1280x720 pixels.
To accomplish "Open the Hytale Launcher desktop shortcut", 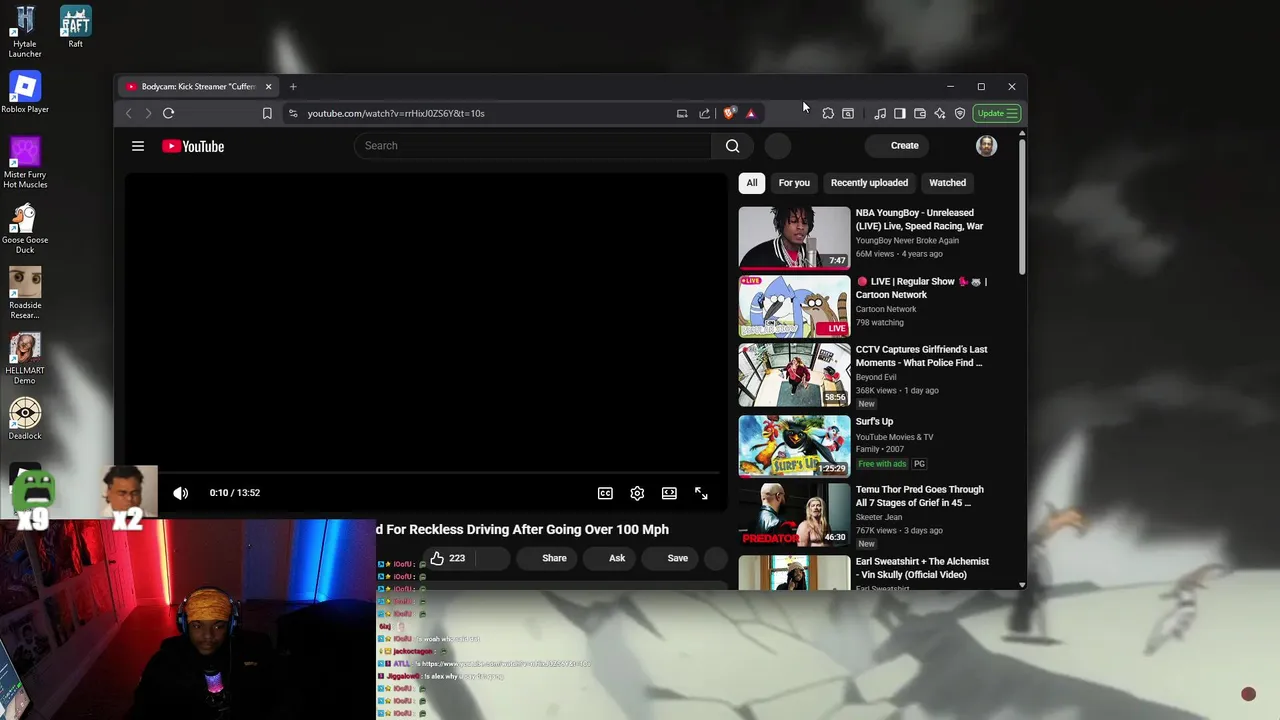I will click(x=25, y=32).
